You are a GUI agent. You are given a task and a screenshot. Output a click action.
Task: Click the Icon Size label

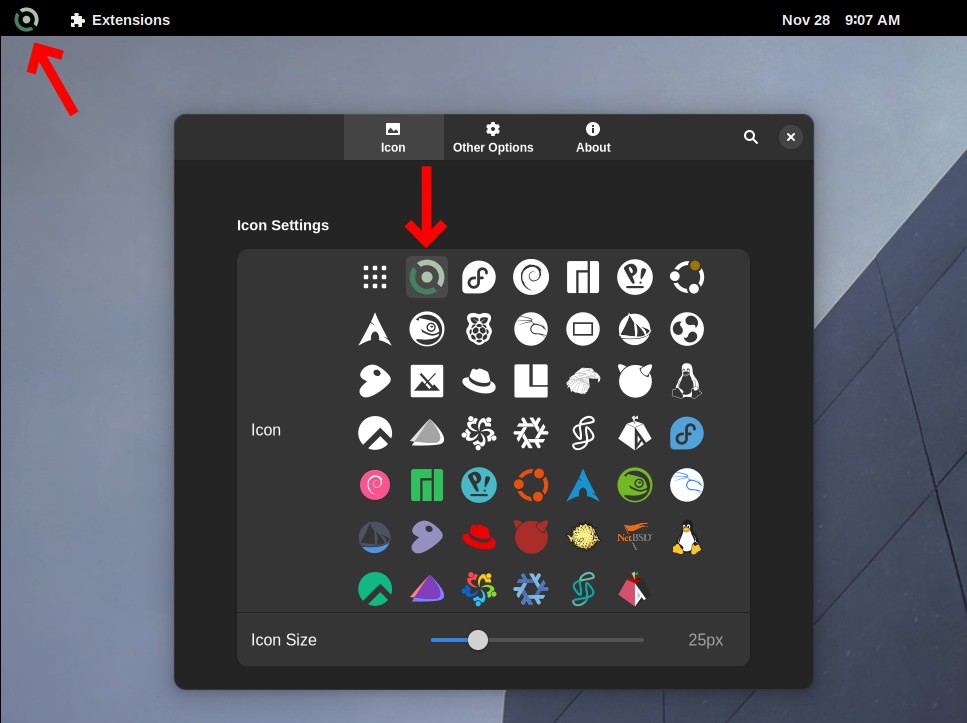coord(284,640)
